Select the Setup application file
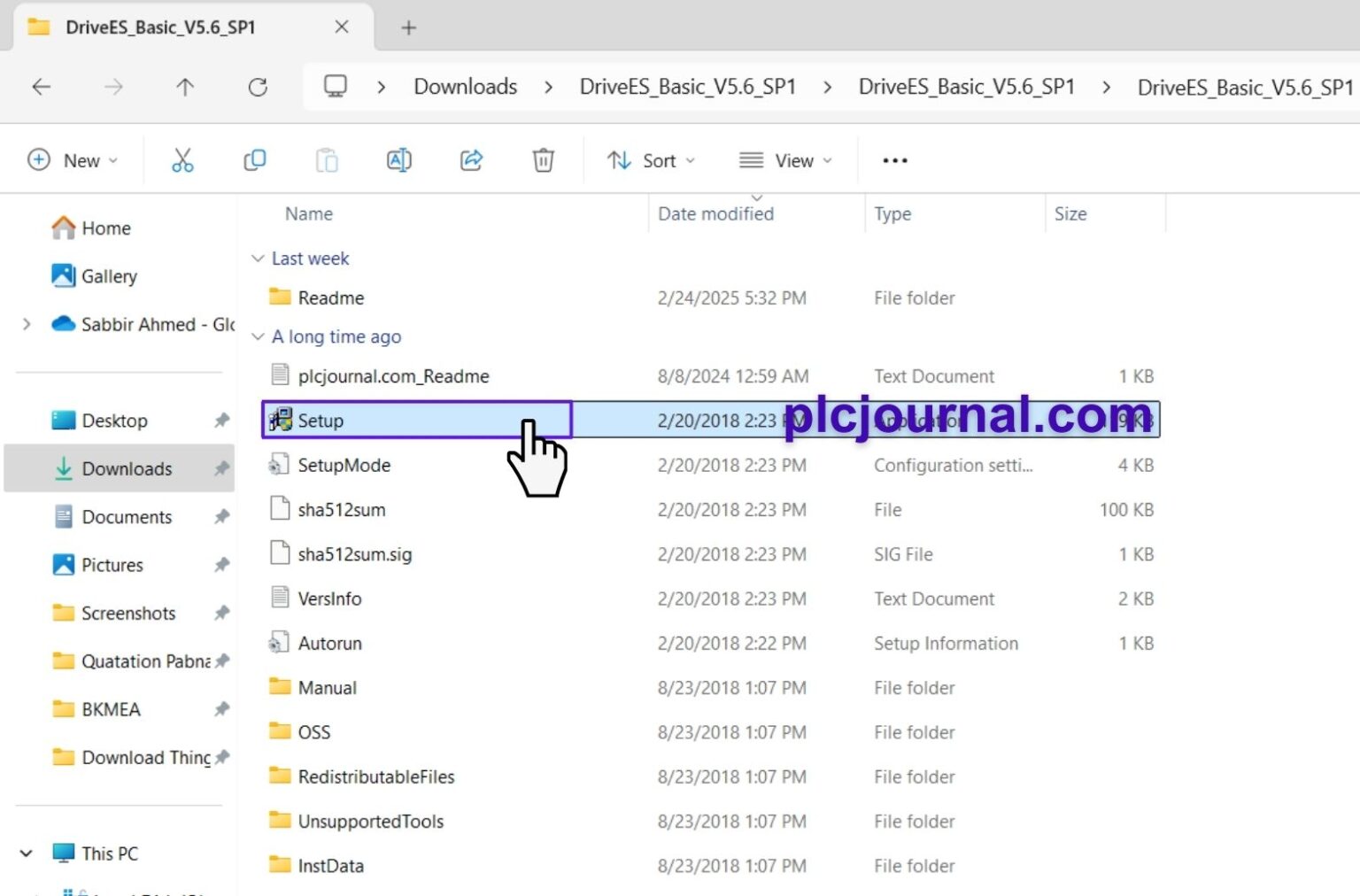The height and width of the screenshot is (896, 1360). pyautogui.click(x=710, y=421)
